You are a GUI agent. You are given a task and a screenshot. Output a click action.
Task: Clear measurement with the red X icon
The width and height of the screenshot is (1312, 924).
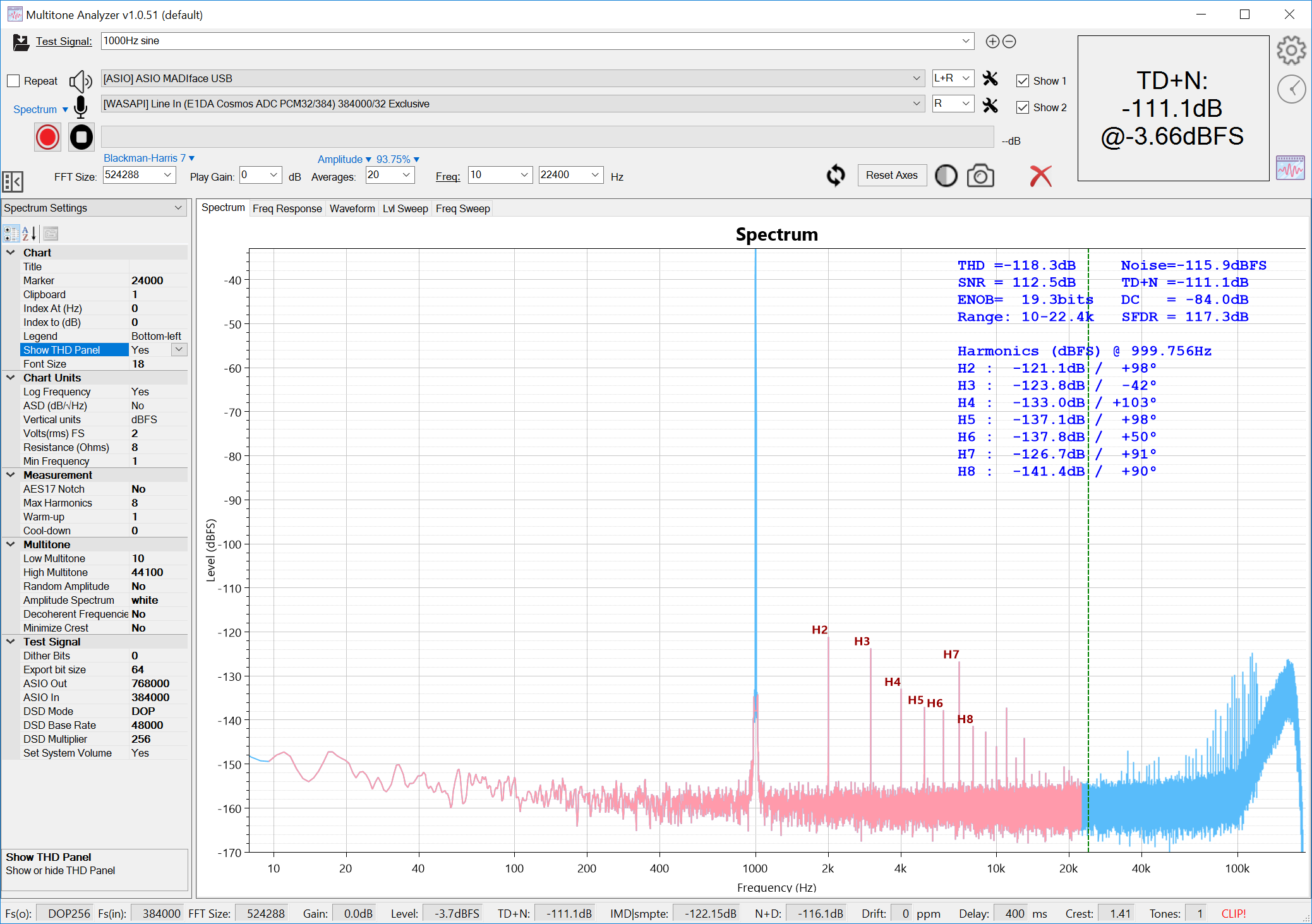click(x=1040, y=176)
